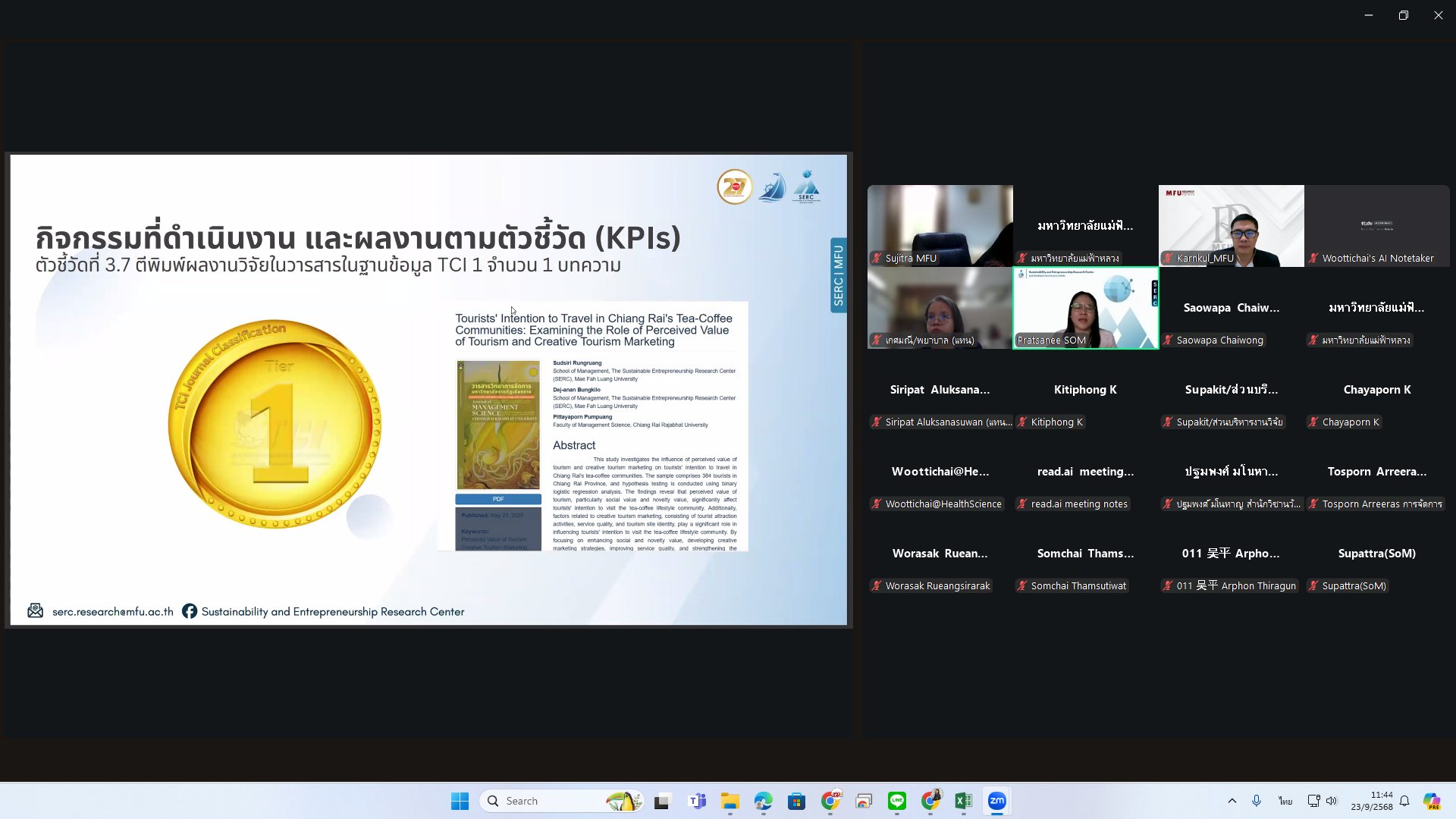Image resolution: width=1456 pixels, height=819 pixels.
Task: Click the SERC | MFU side tab on the slide
Action: click(x=838, y=275)
